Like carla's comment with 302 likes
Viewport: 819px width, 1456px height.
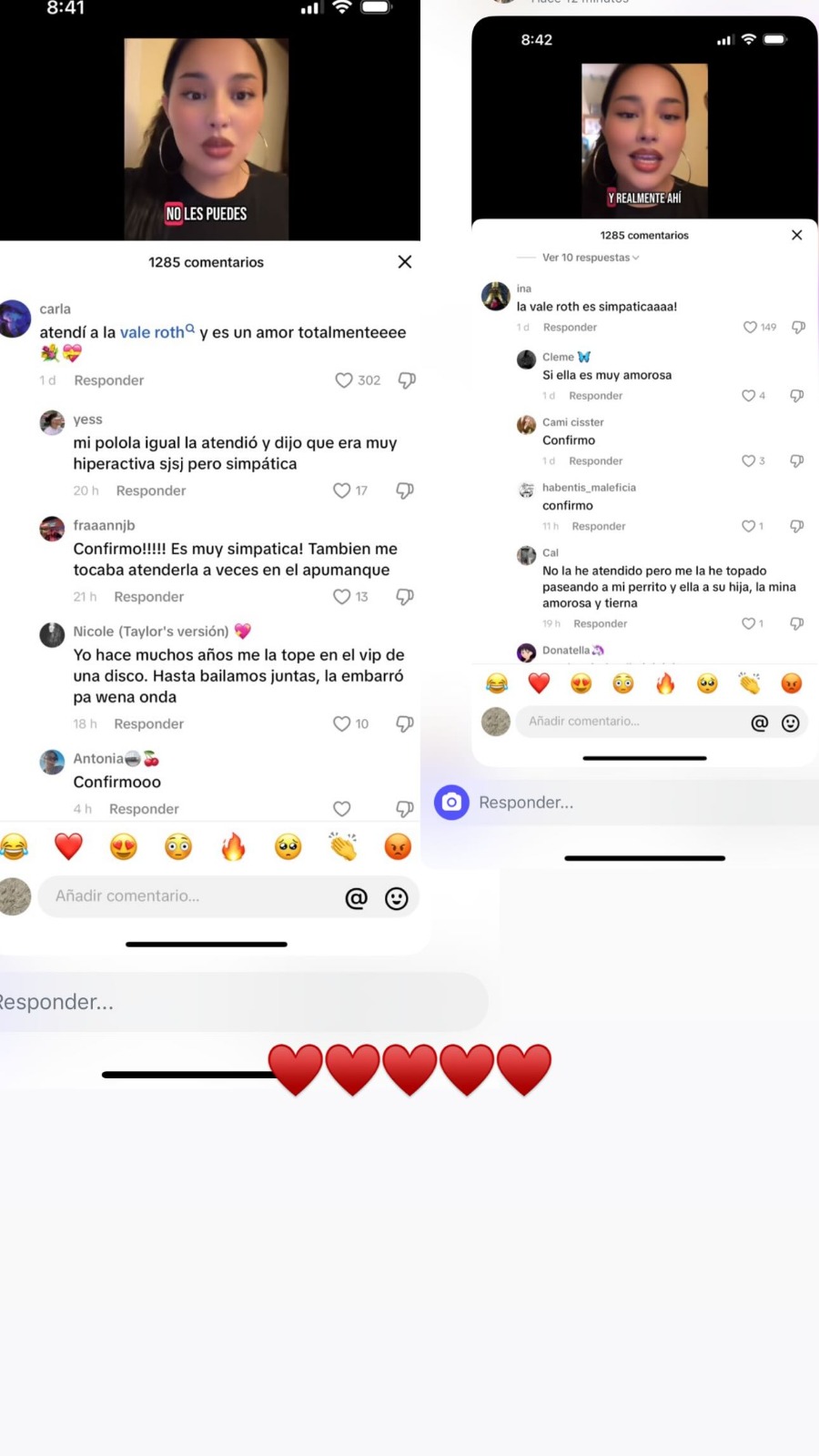344,380
